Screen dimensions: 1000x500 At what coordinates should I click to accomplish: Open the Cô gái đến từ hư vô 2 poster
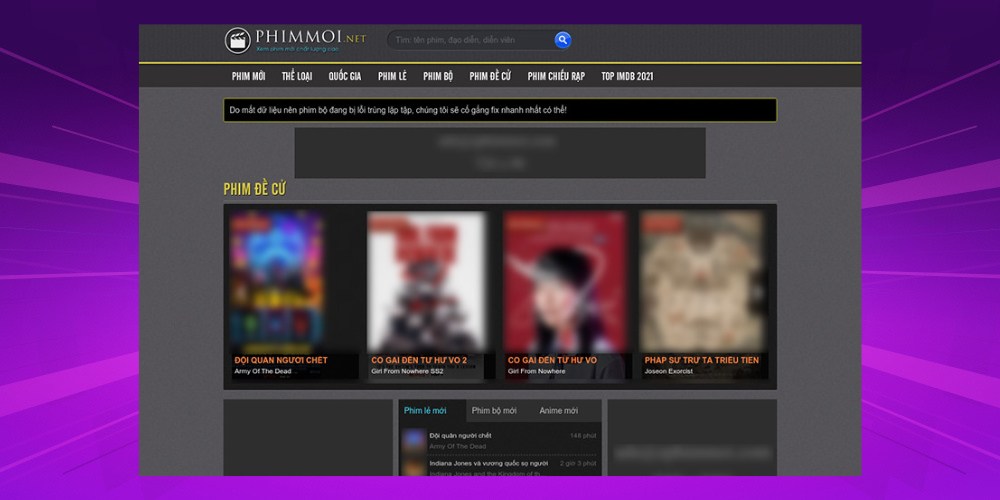pyautogui.click(x=427, y=281)
